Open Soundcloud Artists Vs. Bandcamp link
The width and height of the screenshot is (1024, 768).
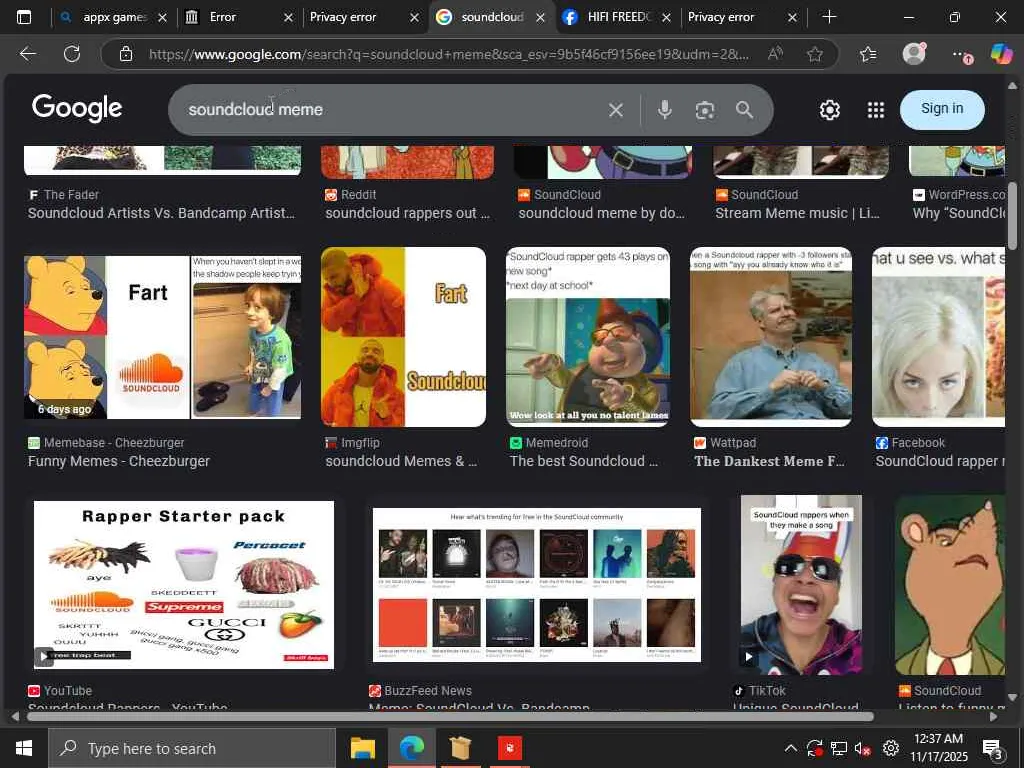pyautogui.click(x=161, y=213)
